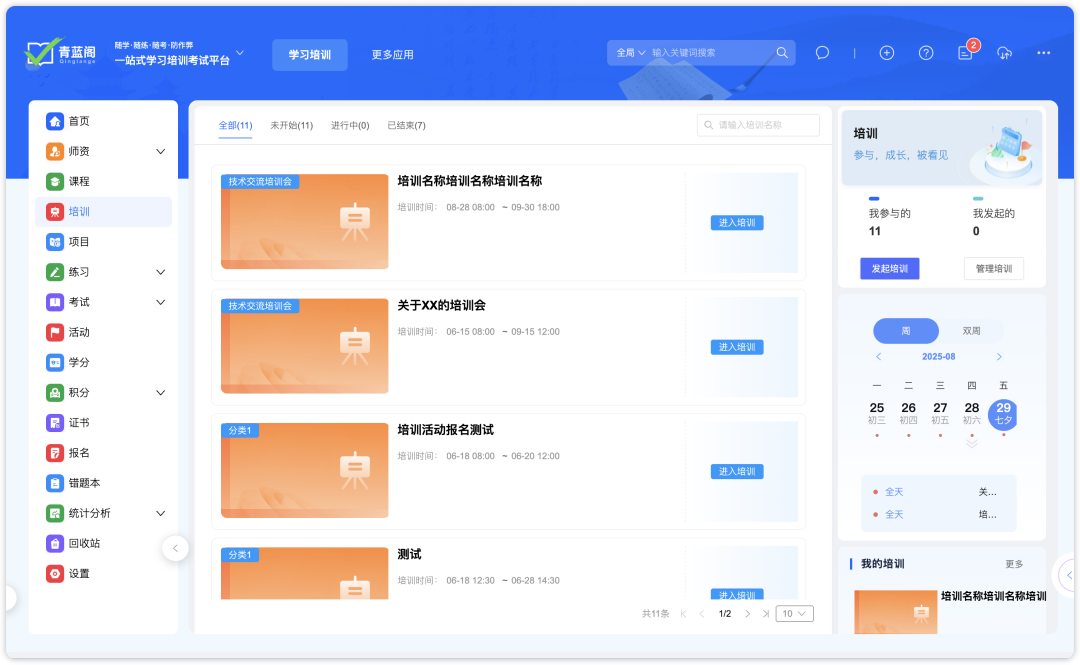Click the plus create icon in top bar
This screenshot has height=665, width=1080.
coord(886,52)
